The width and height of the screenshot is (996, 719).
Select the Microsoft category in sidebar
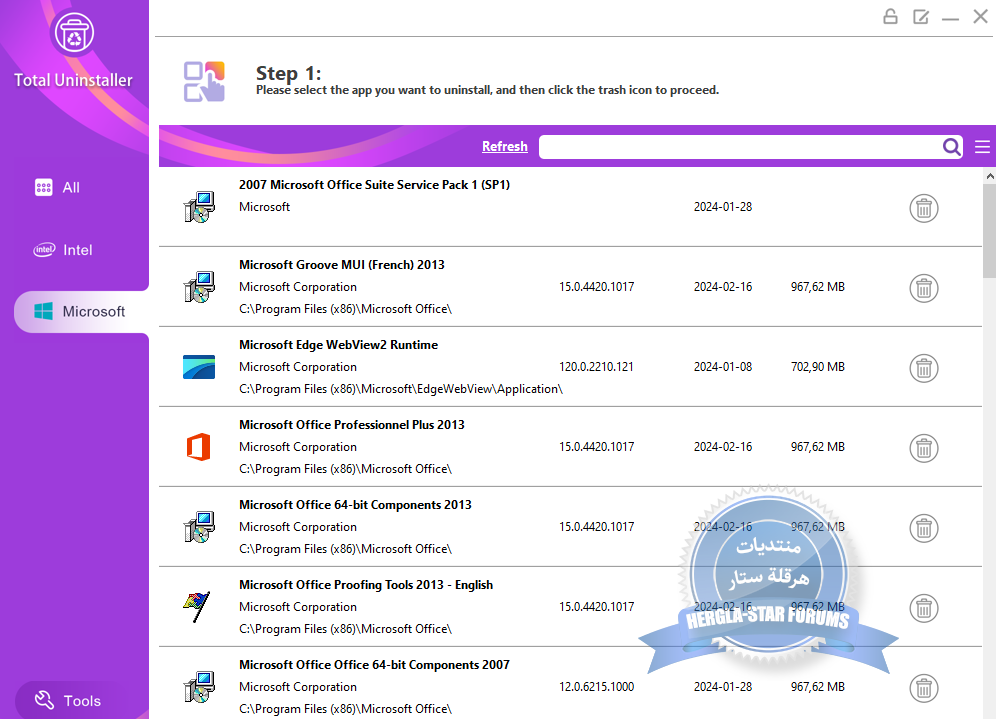[81, 312]
